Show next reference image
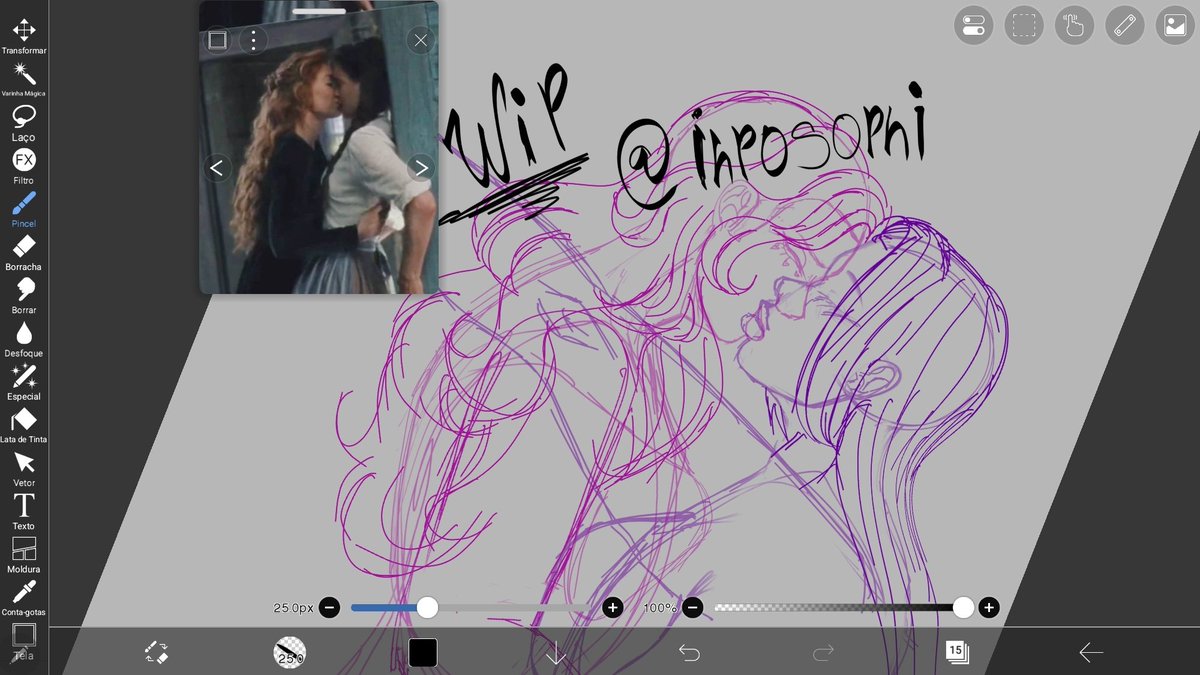This screenshot has width=1200, height=675. point(421,168)
